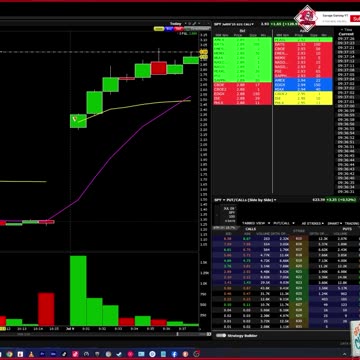Click the CALLS header in option chain

pyautogui.click(x=251, y=229)
